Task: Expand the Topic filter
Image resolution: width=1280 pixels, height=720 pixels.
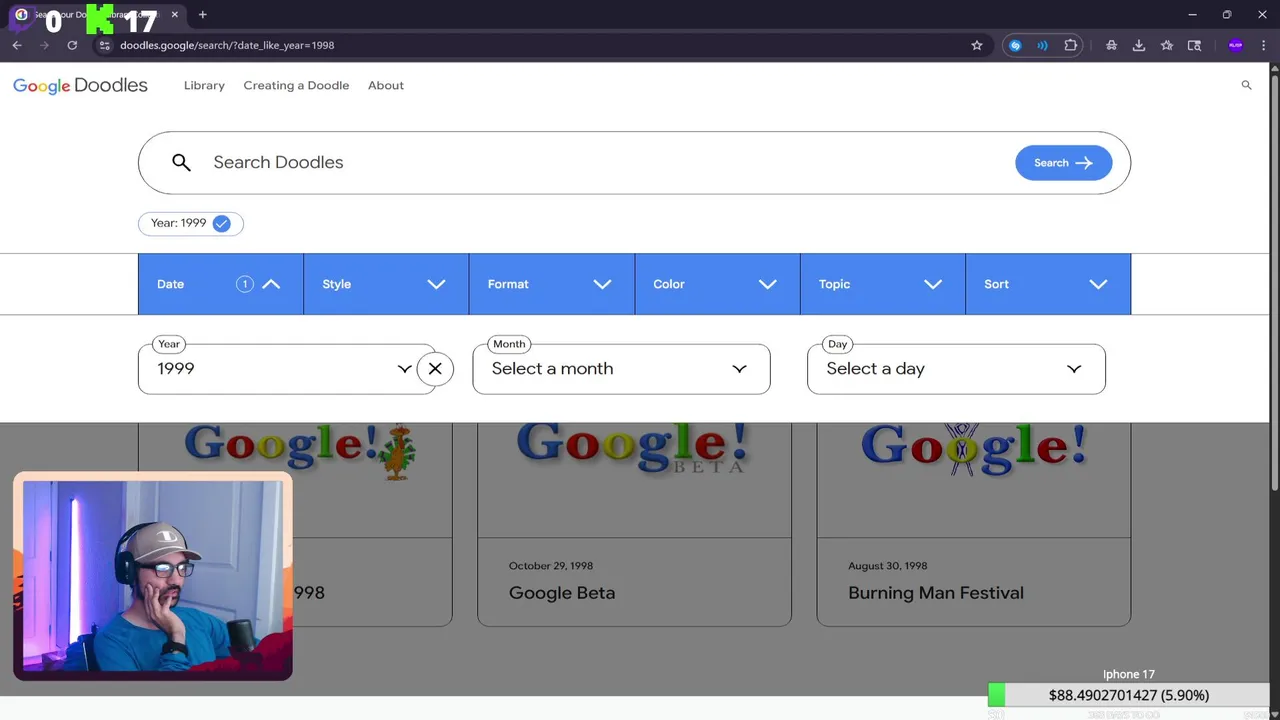Action: click(883, 284)
